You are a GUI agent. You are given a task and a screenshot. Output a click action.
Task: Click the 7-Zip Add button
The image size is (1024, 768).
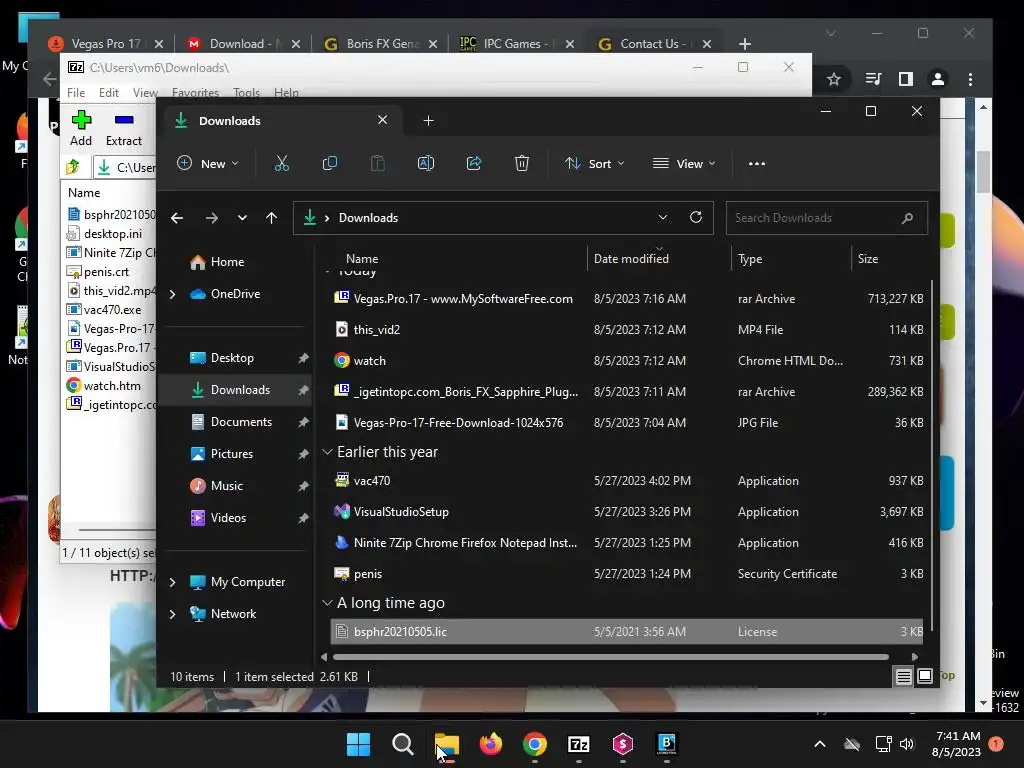tap(81, 129)
